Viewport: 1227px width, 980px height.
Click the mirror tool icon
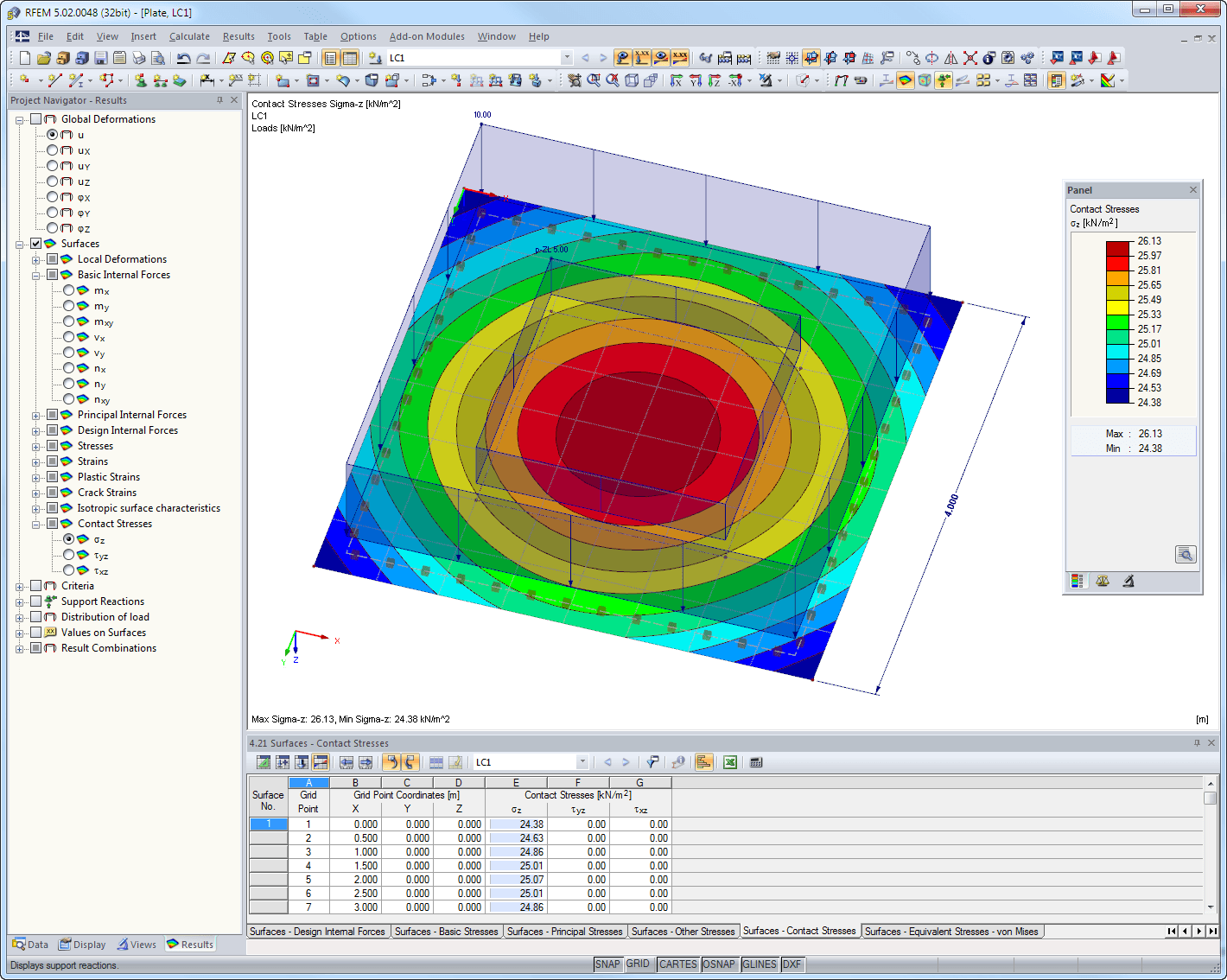(950, 58)
